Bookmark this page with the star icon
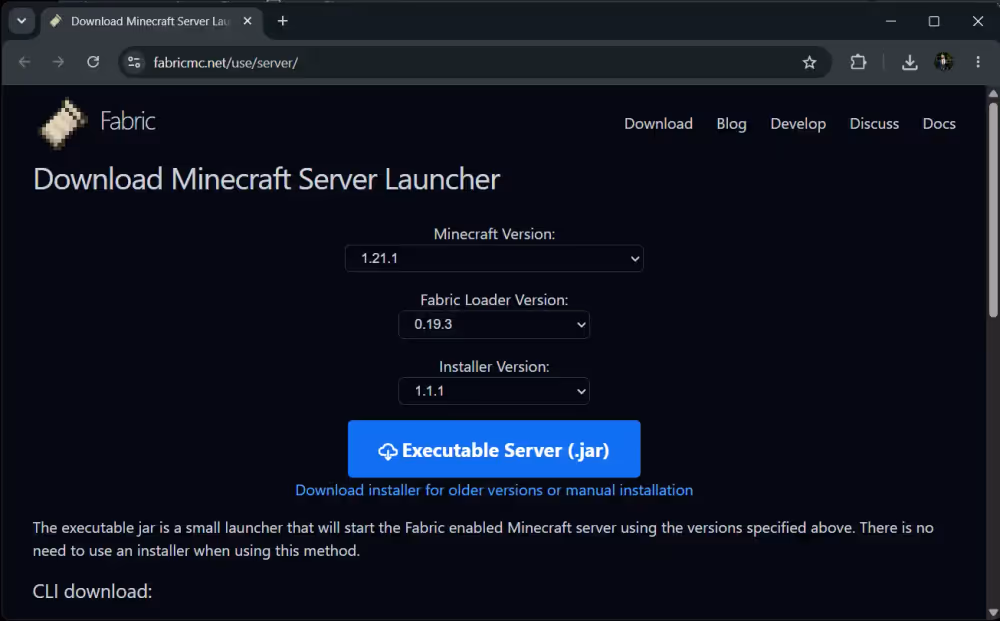This screenshot has width=1000, height=621. (809, 62)
